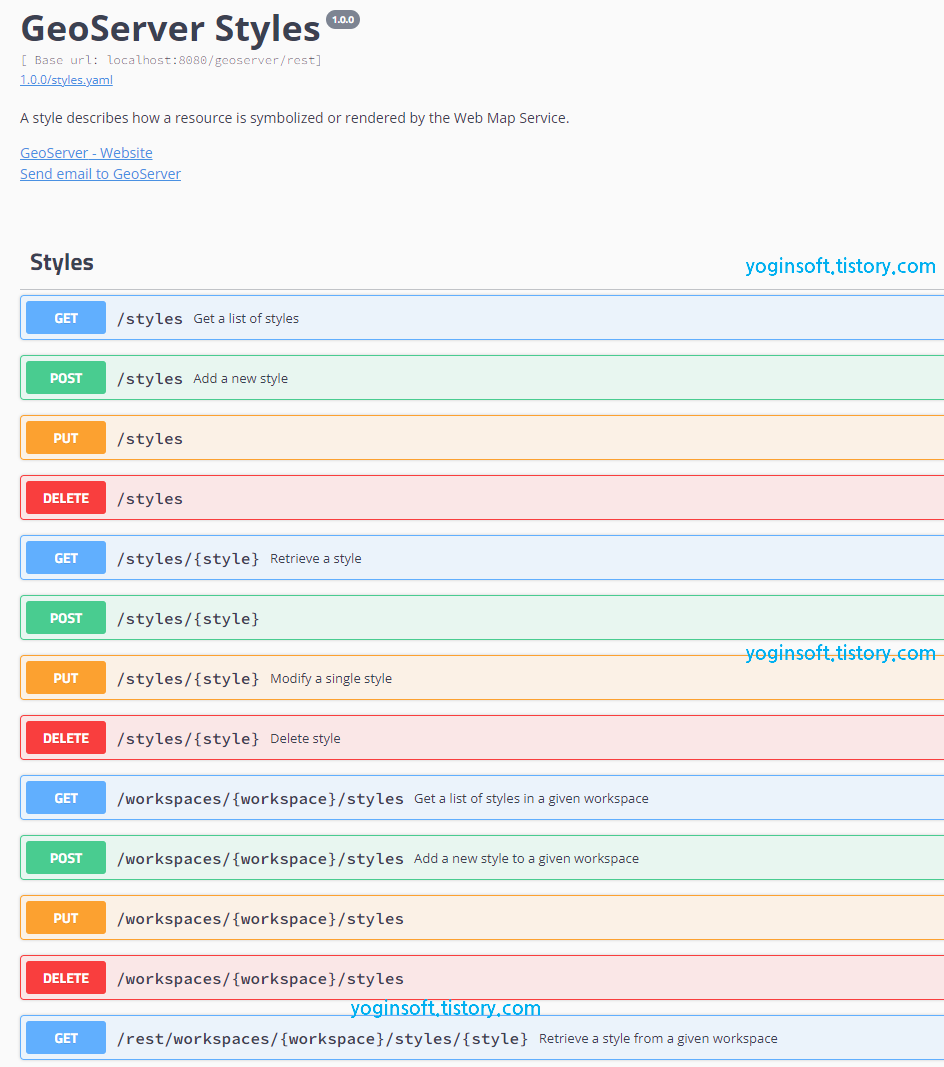Click the GeoServer Styles title

coord(170,29)
